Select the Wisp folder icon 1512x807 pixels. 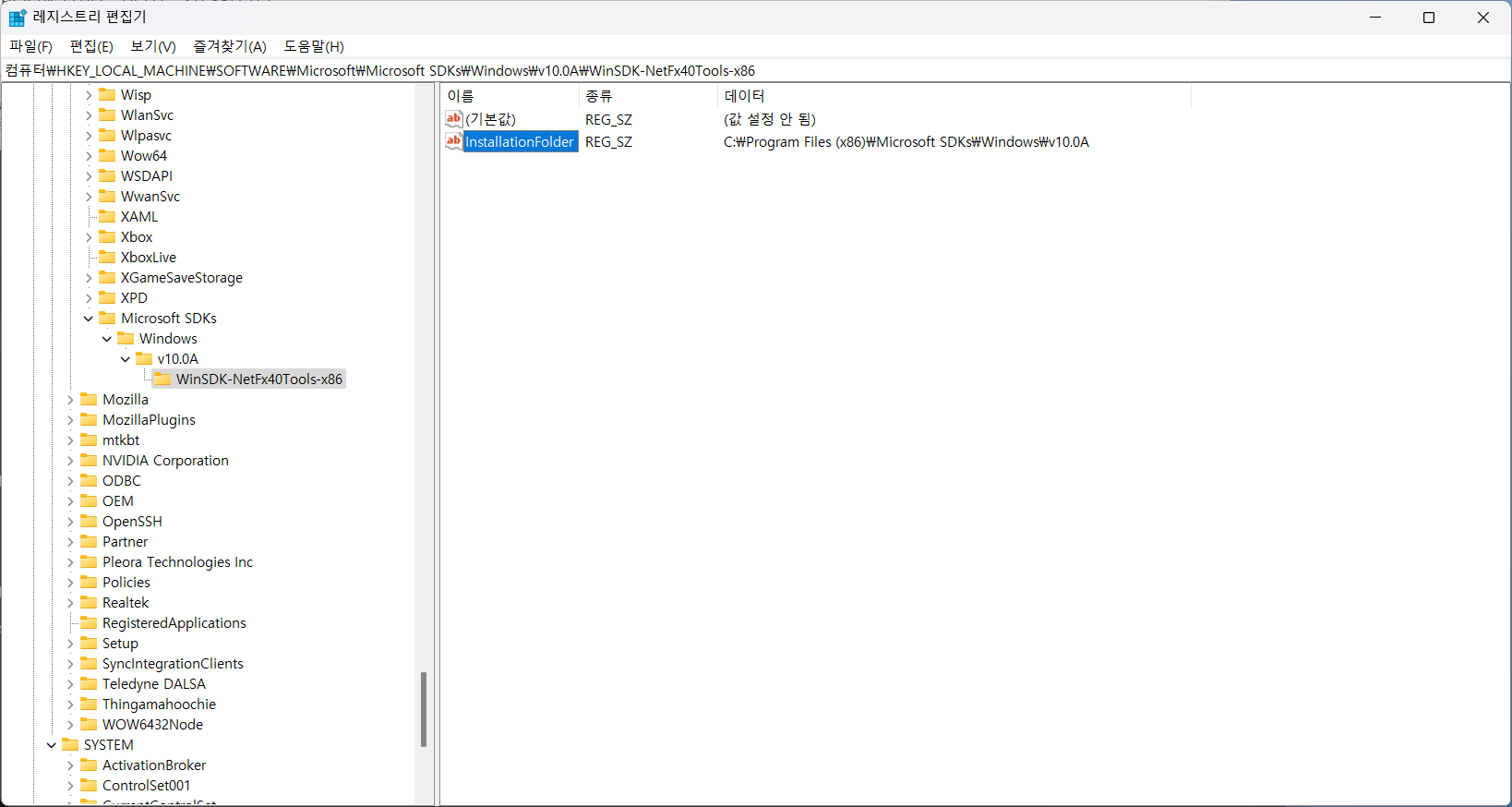(x=107, y=94)
